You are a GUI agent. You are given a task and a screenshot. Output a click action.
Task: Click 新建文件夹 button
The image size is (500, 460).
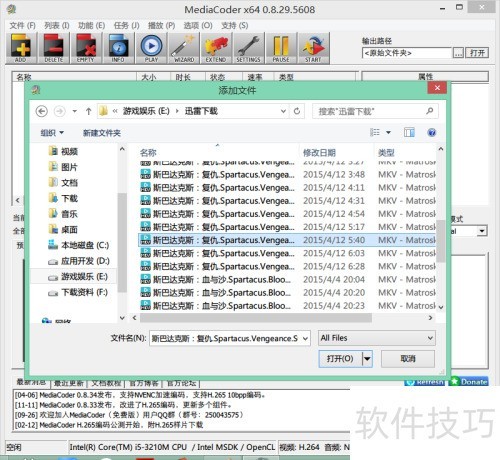click(x=102, y=133)
